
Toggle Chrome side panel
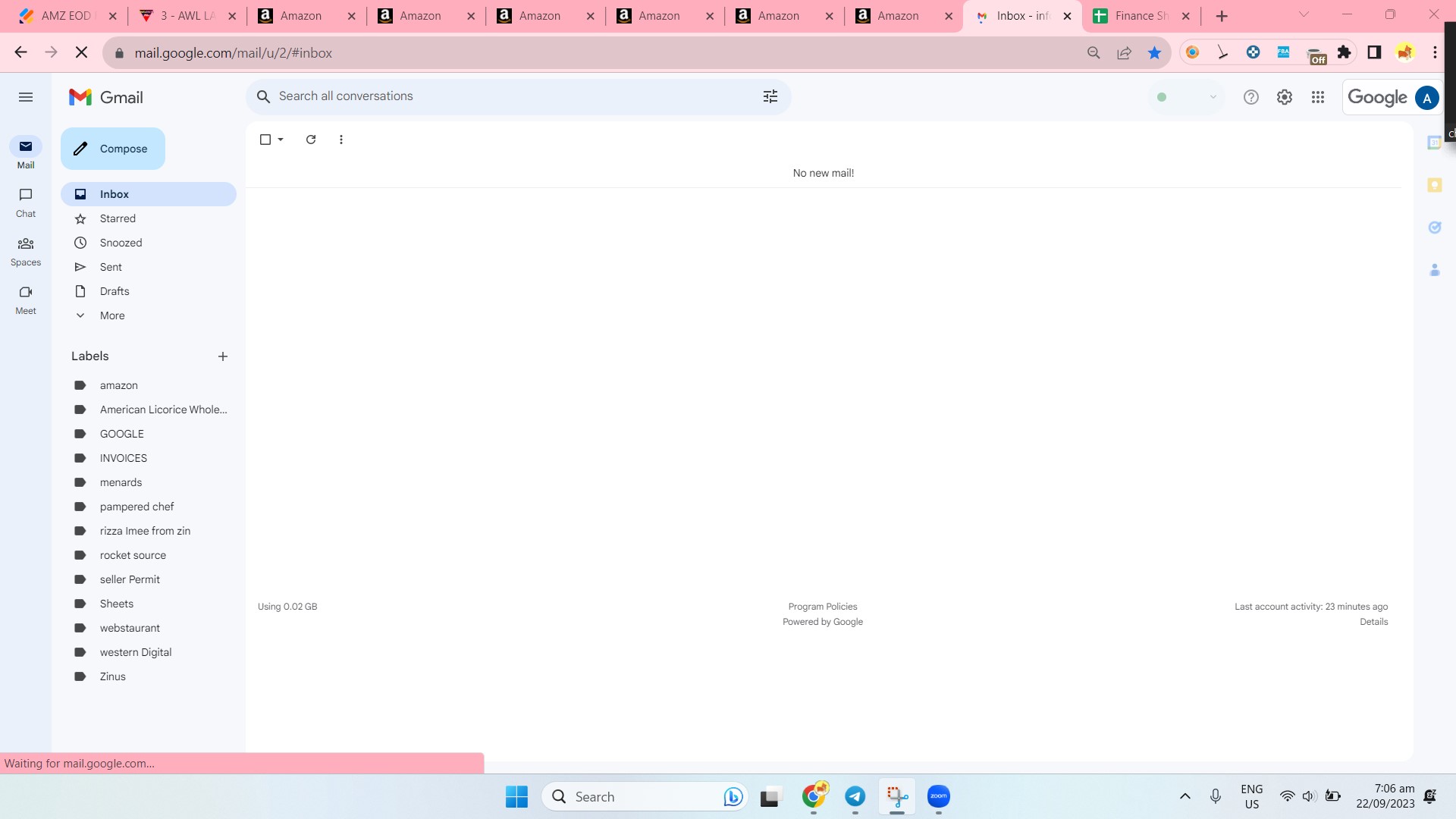(1374, 52)
